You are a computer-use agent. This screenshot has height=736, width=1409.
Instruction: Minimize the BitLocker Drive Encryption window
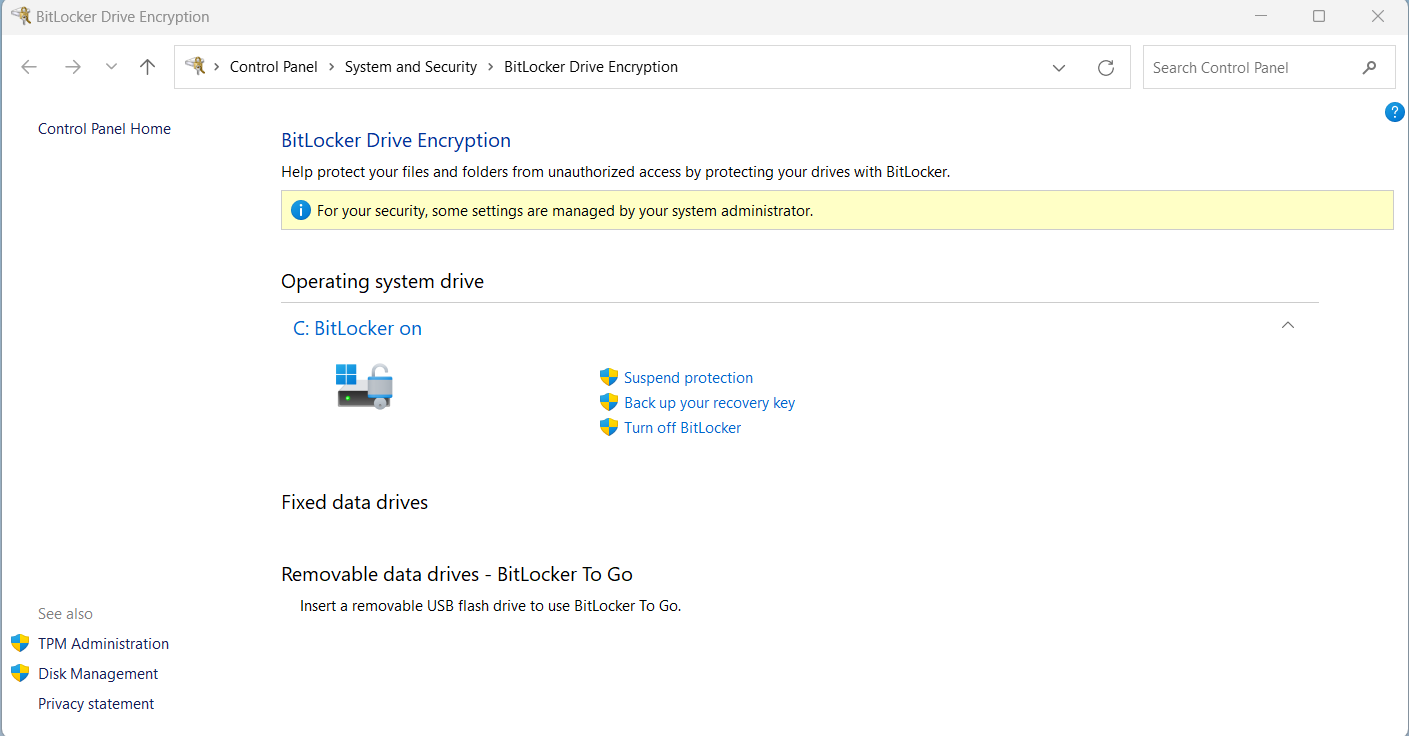point(1260,16)
